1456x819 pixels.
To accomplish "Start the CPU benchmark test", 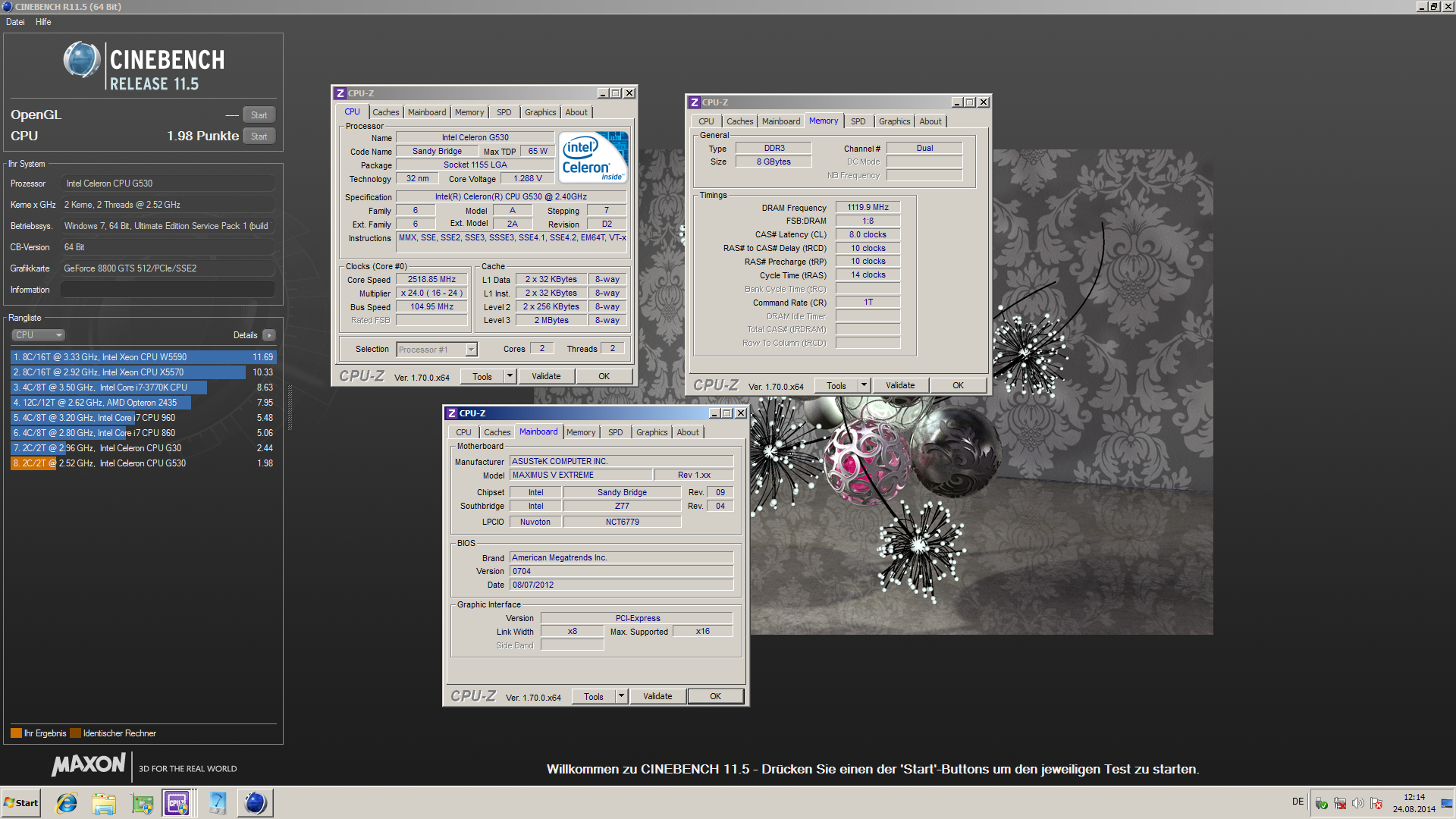I will [x=259, y=136].
